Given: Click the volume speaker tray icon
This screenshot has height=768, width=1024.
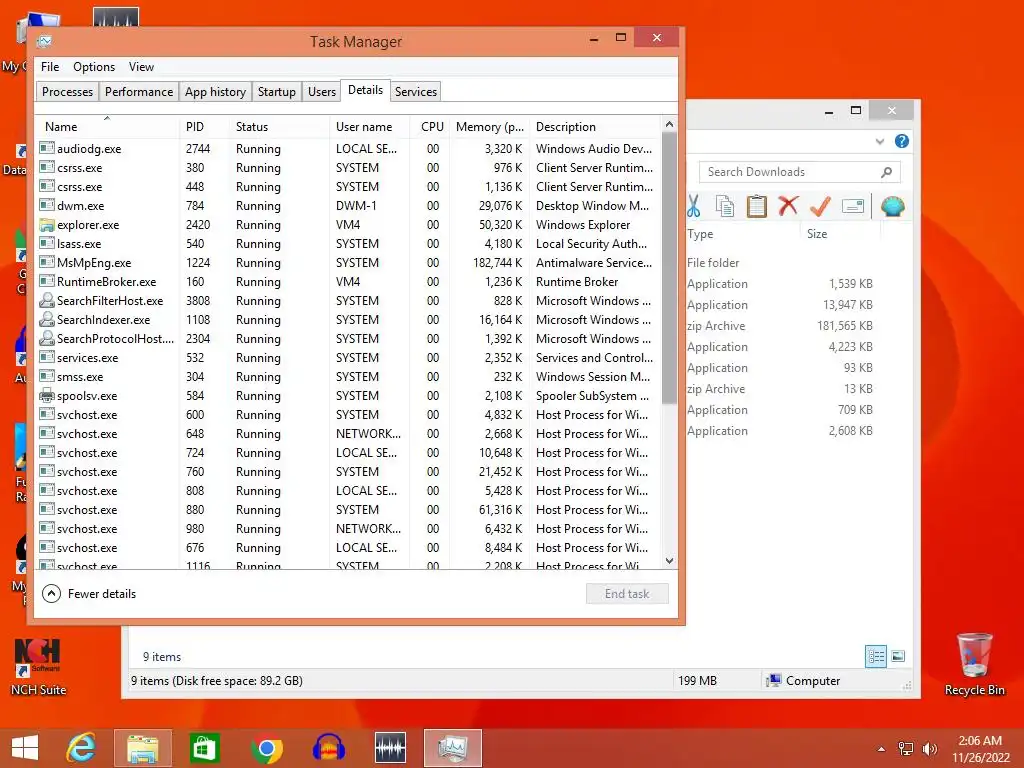Looking at the screenshot, I should [x=929, y=749].
